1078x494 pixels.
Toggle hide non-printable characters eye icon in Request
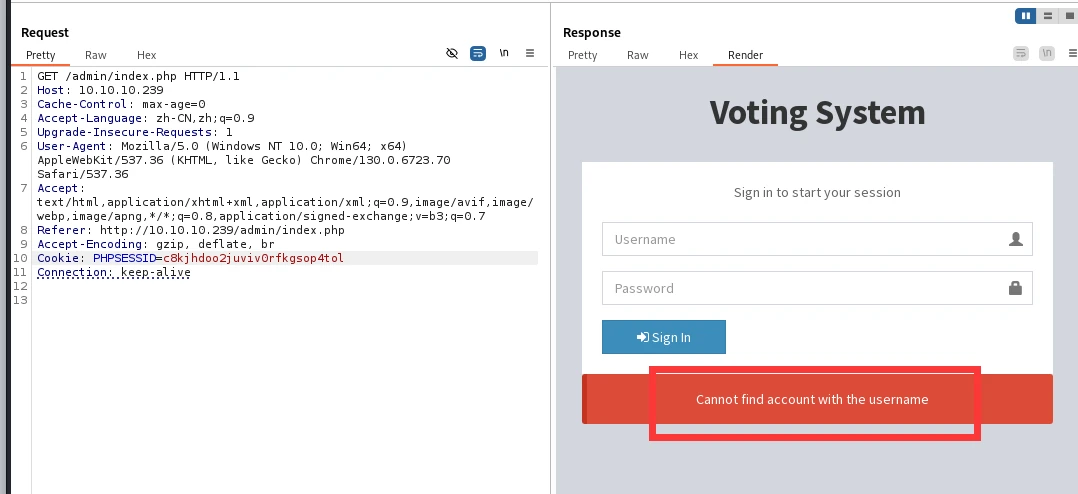(x=452, y=53)
